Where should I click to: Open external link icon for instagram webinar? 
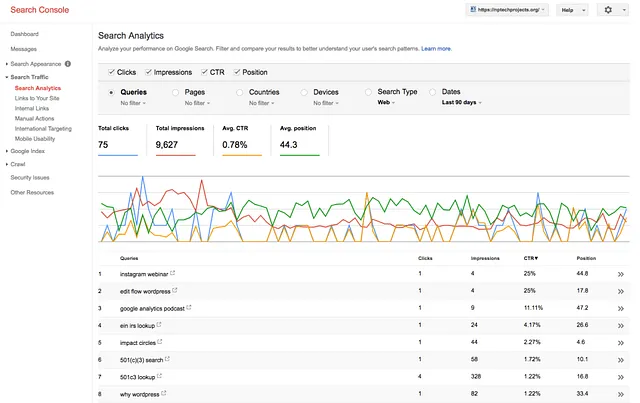click(x=173, y=273)
